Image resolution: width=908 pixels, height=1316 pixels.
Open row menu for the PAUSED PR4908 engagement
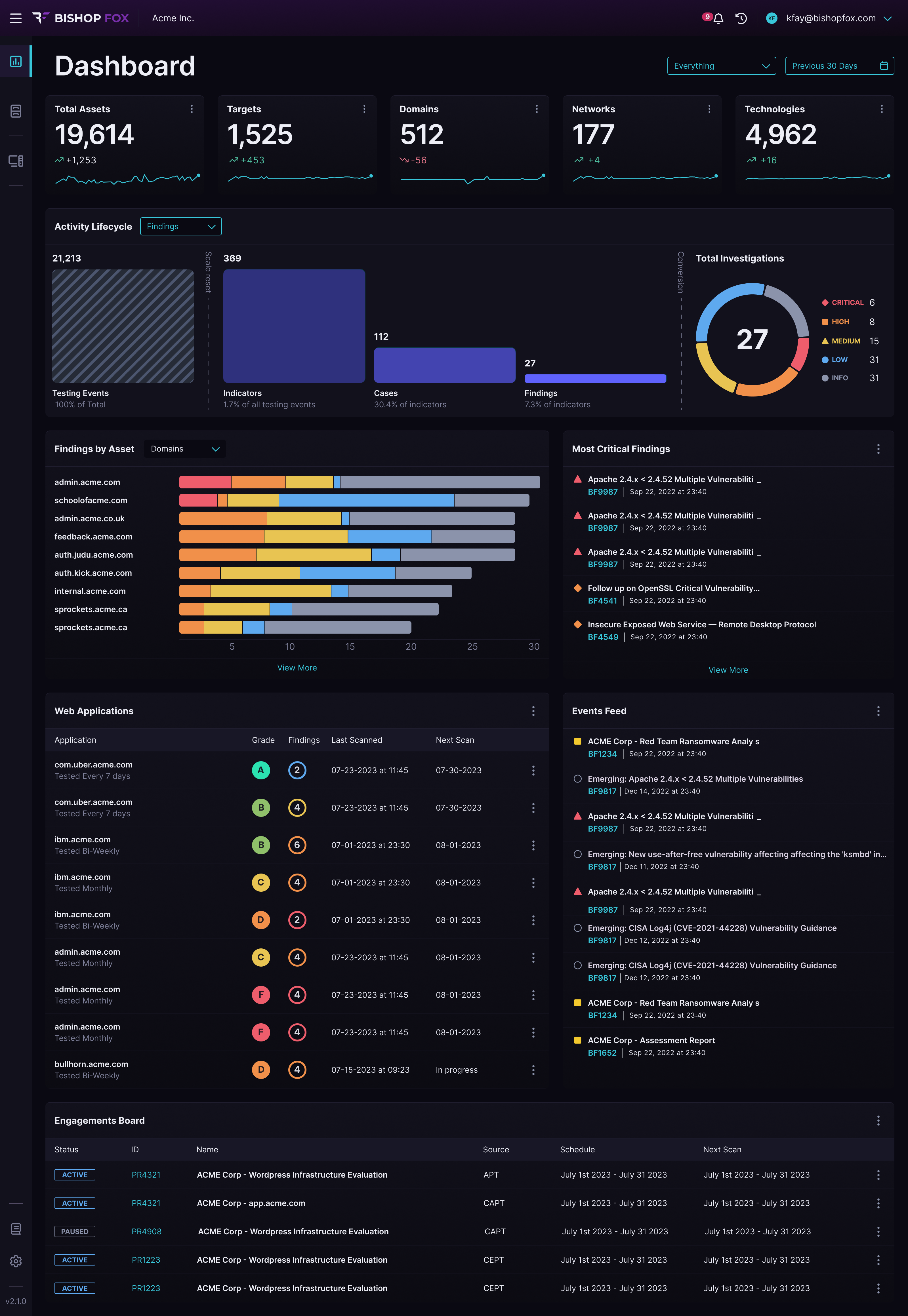pos(878,1231)
